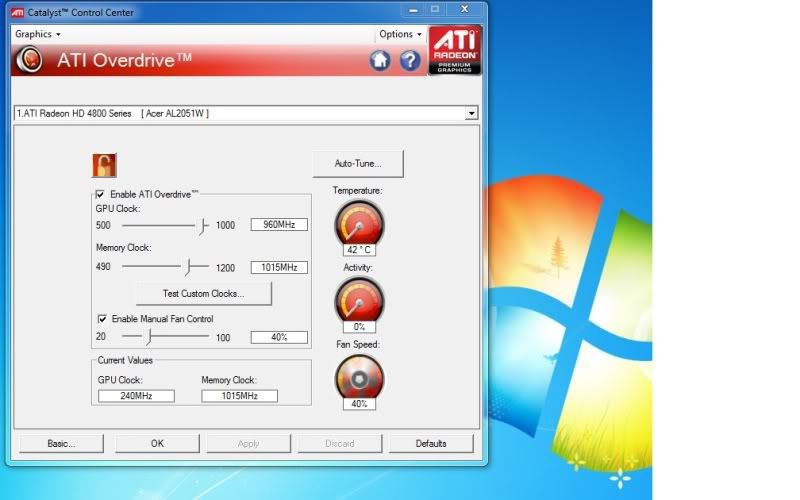The height and width of the screenshot is (500, 800).
Task: Expand the ATI Radeon HD 4800 Series dropdown
Action: [x=471, y=113]
